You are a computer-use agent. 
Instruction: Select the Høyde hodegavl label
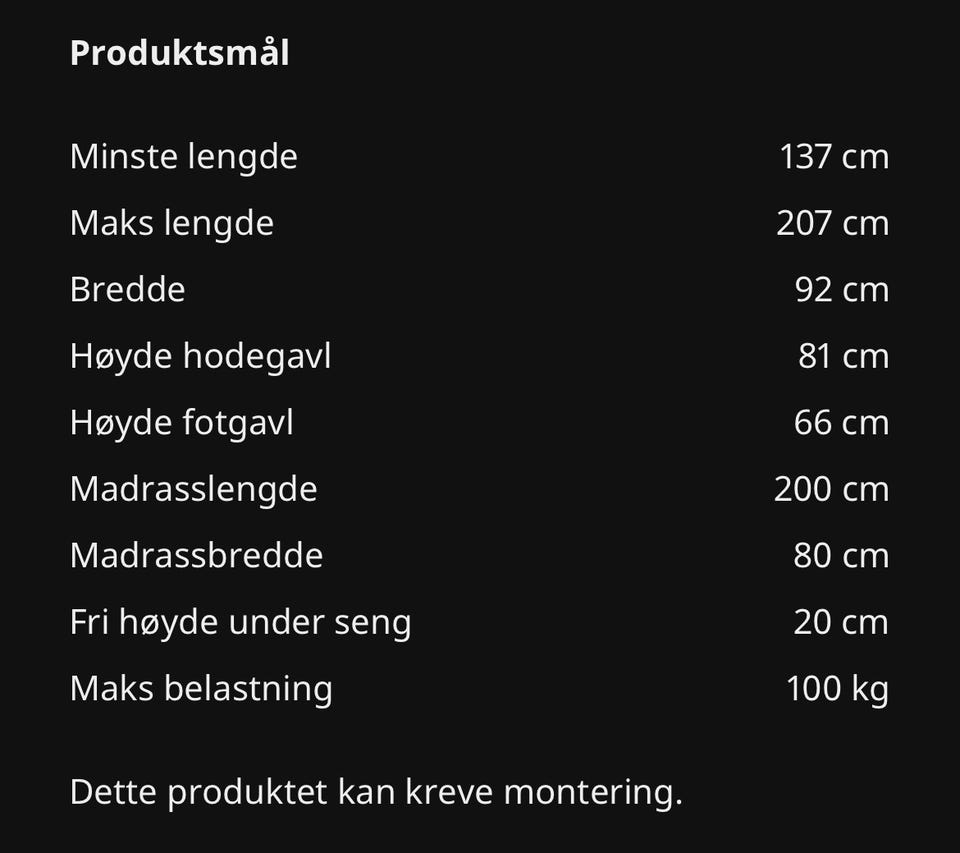click(200, 356)
